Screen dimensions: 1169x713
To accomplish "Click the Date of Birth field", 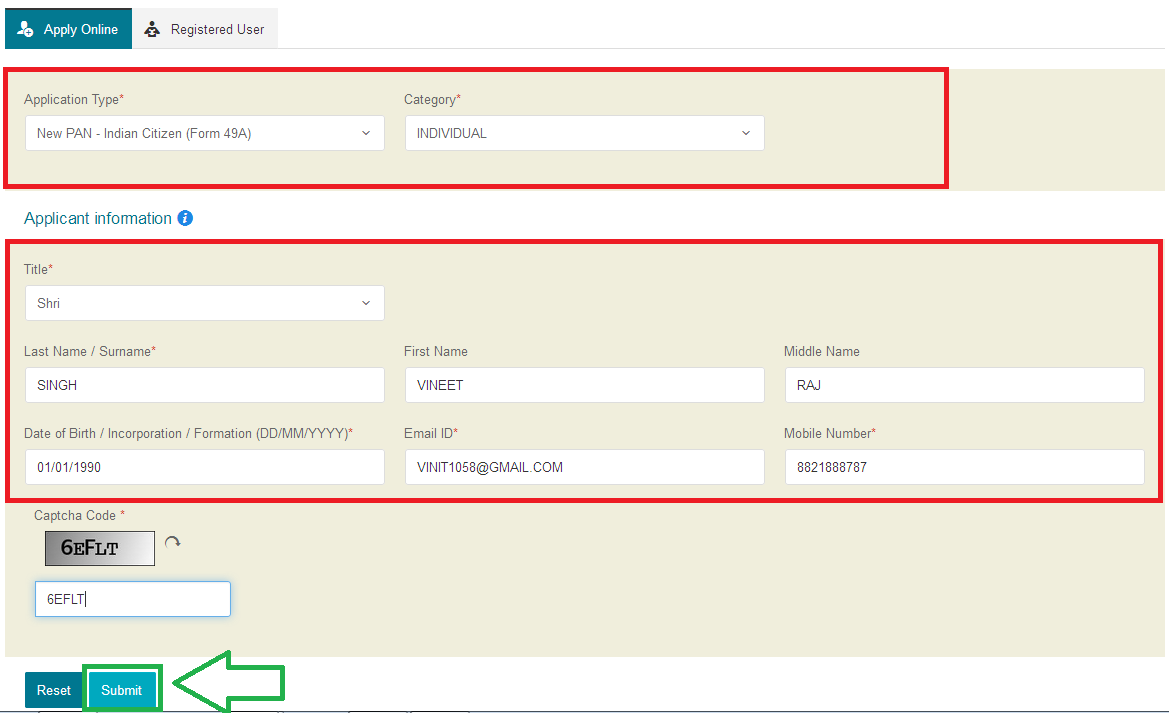I will (204, 466).
